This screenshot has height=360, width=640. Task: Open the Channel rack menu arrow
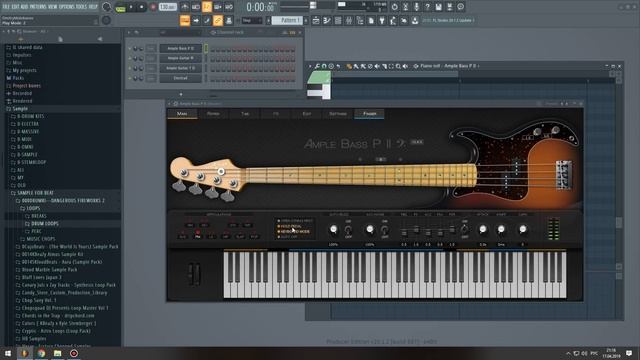tap(129, 32)
